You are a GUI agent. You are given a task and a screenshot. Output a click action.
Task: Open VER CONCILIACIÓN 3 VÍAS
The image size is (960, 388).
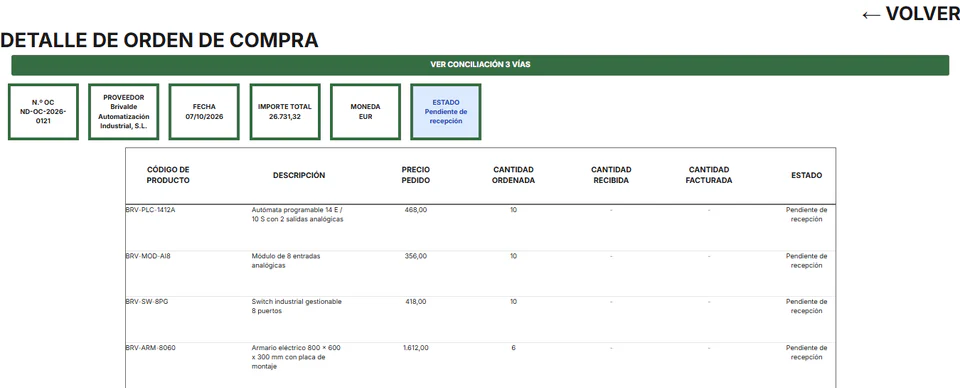480,65
